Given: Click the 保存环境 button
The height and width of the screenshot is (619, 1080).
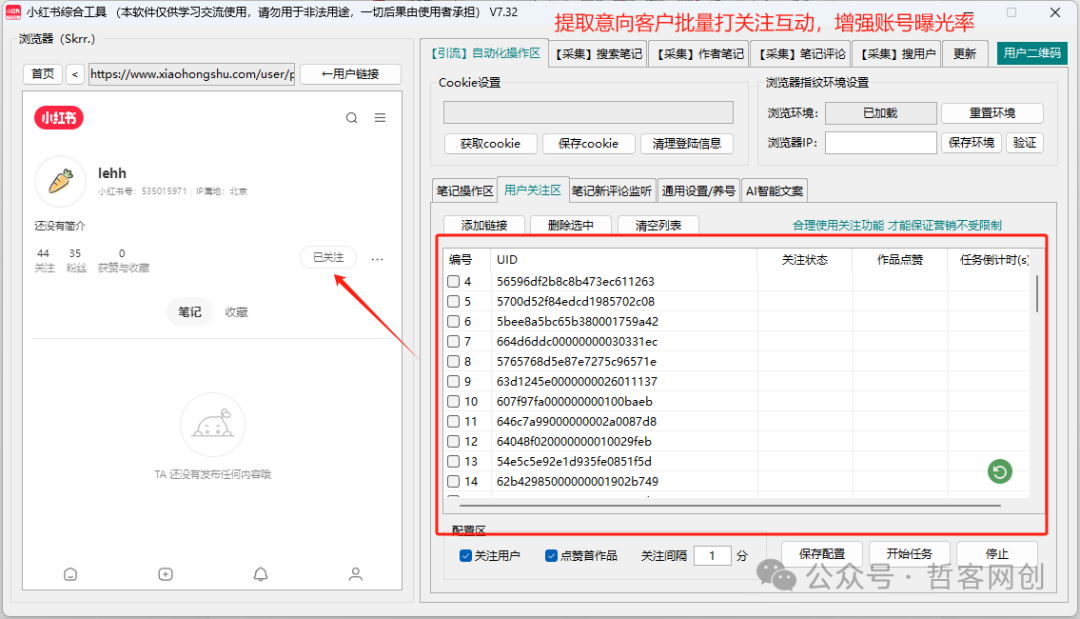Looking at the screenshot, I should tap(971, 143).
